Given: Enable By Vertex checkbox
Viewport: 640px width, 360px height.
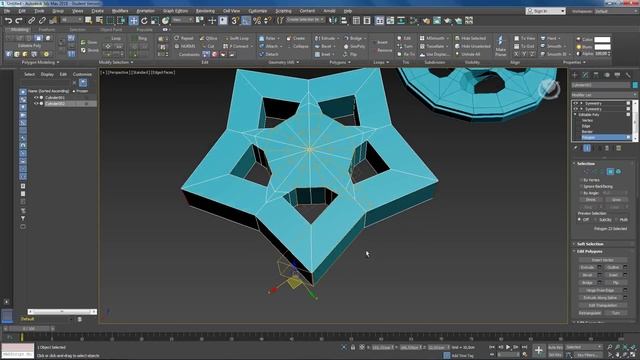Looking at the screenshot, I should coord(581,180).
